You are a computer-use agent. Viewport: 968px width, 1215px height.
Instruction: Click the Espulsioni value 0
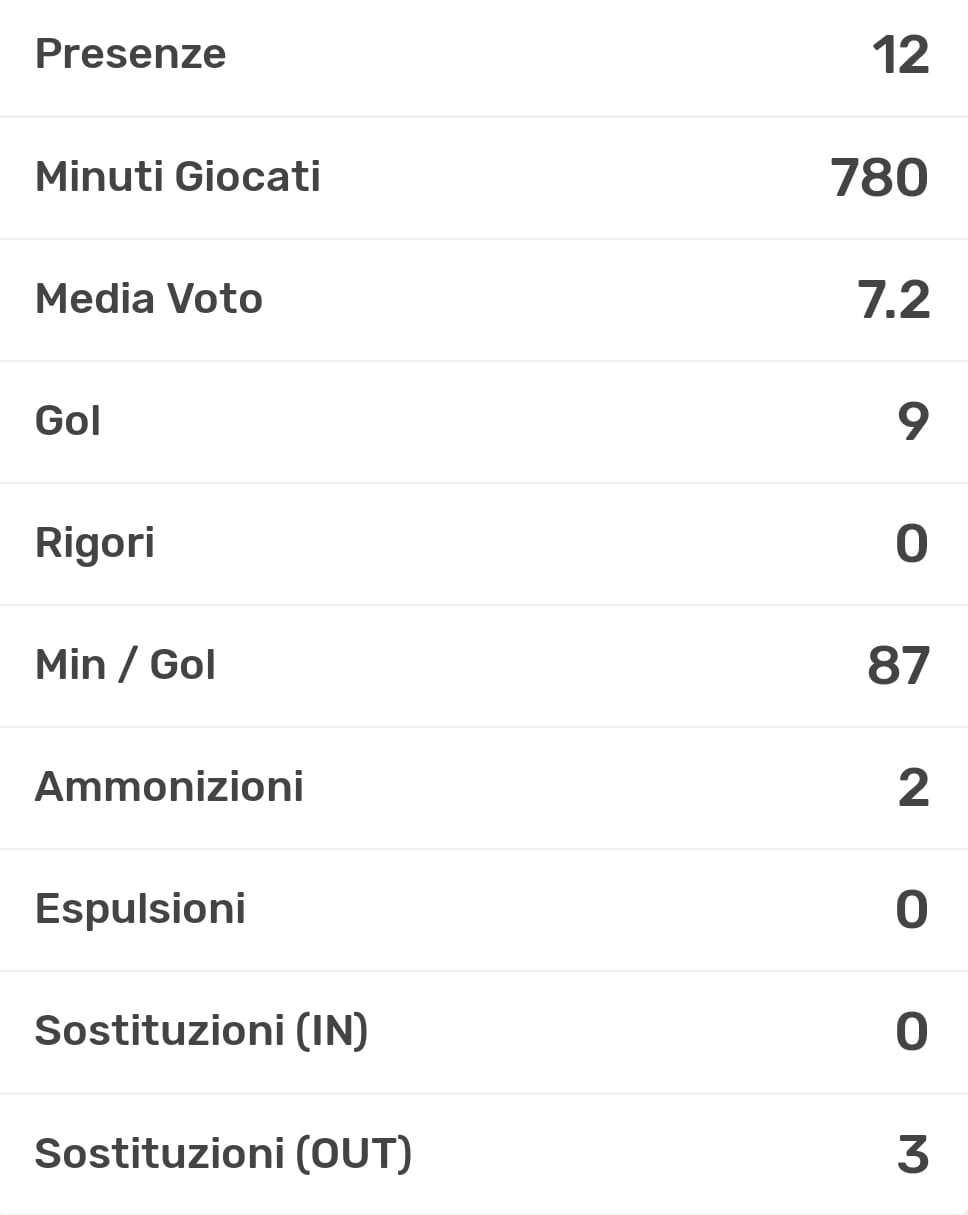coord(911,910)
